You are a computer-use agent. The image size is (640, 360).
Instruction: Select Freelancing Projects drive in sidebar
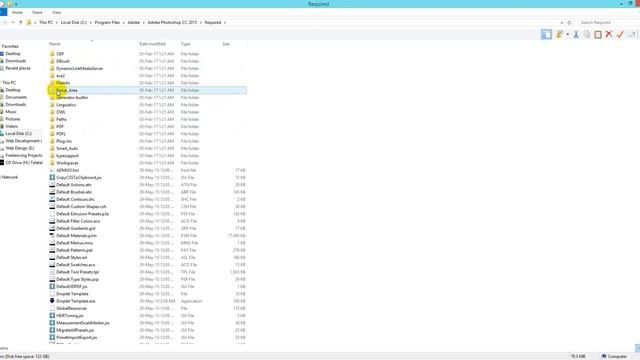pos(24,156)
